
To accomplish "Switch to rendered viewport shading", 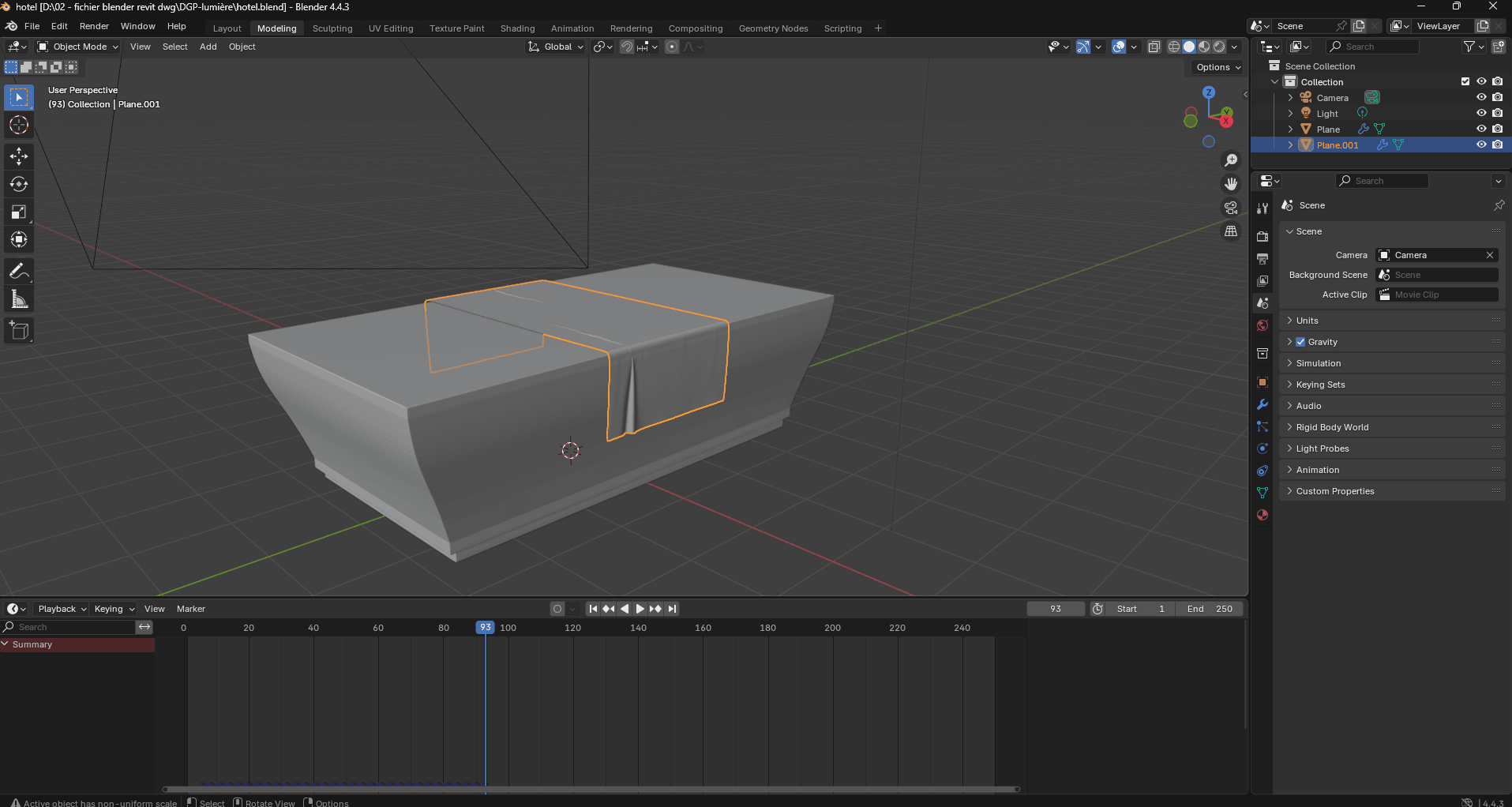I will pyautogui.click(x=1219, y=47).
